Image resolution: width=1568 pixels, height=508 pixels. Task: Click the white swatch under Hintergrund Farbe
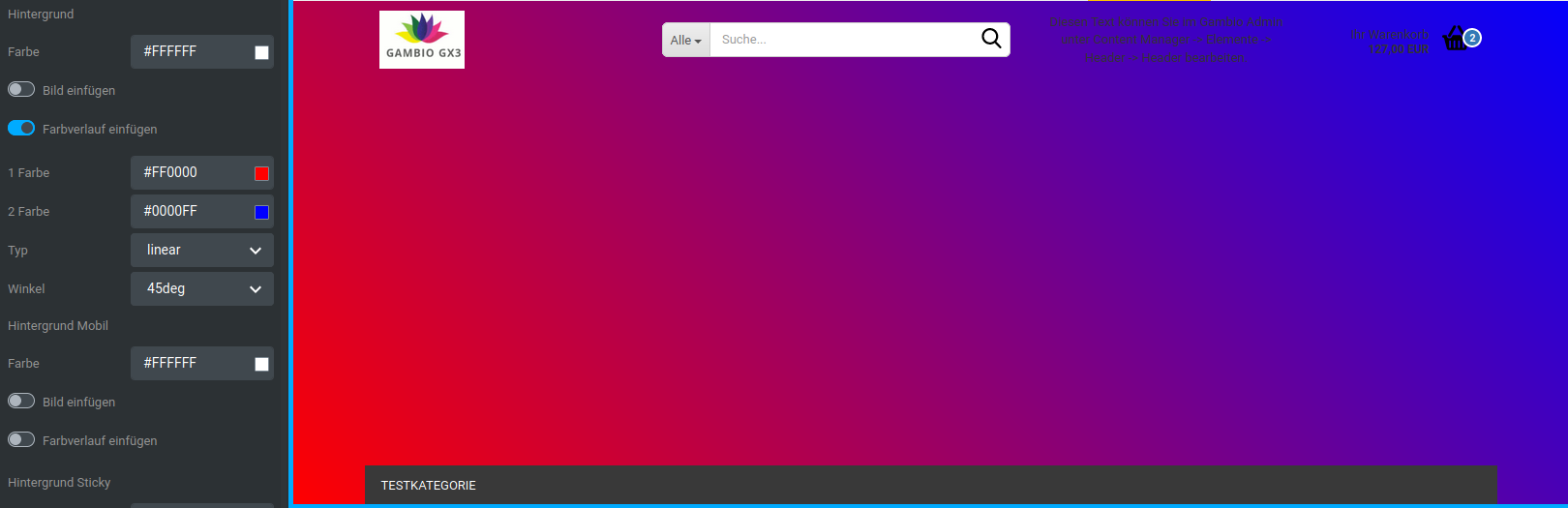(261, 52)
